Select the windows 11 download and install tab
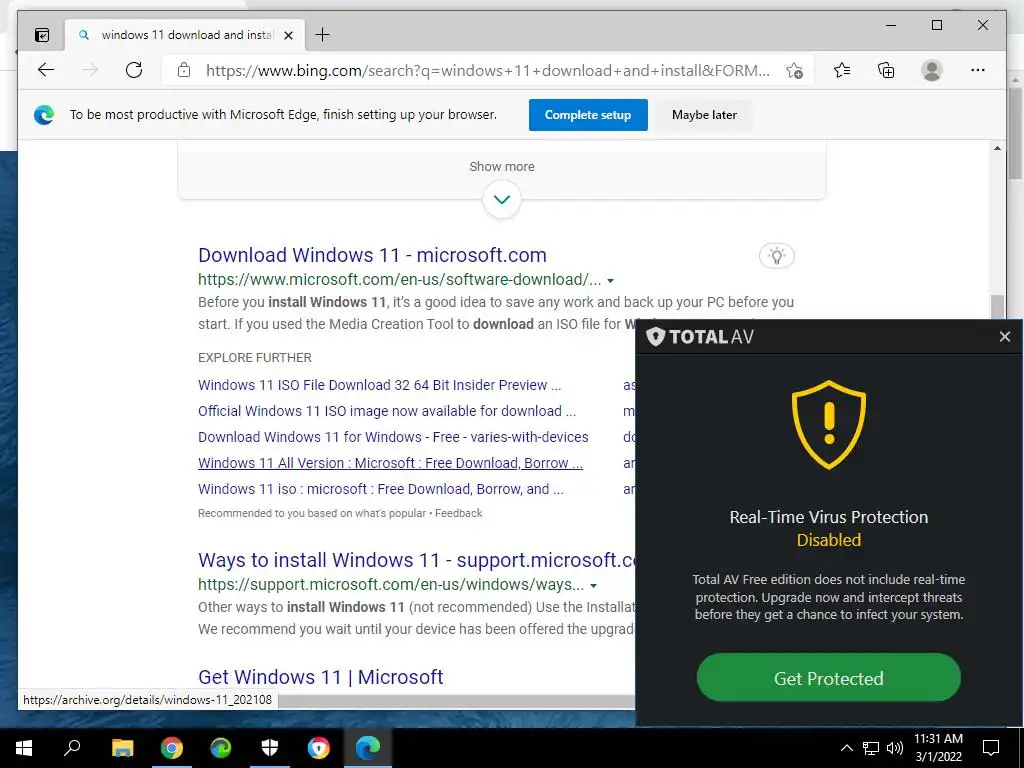Screen dimensions: 1024x768 tap(185, 35)
